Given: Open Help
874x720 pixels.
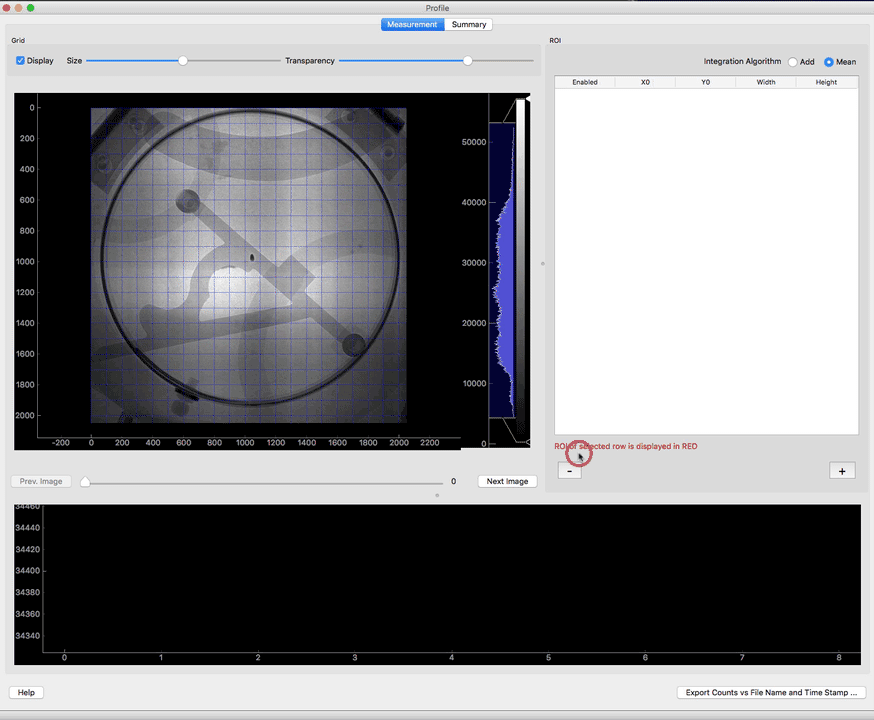Looking at the screenshot, I should [26, 692].
